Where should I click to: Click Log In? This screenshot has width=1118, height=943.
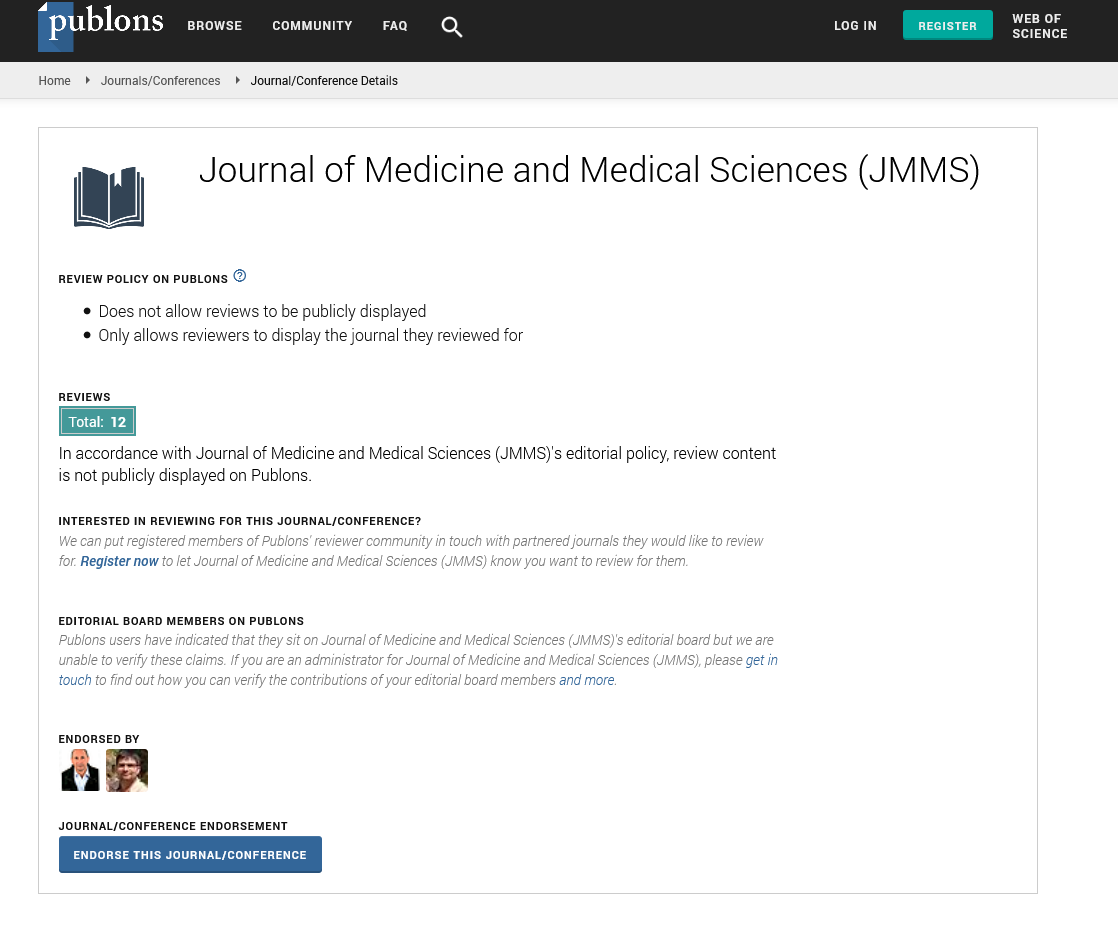pos(856,26)
